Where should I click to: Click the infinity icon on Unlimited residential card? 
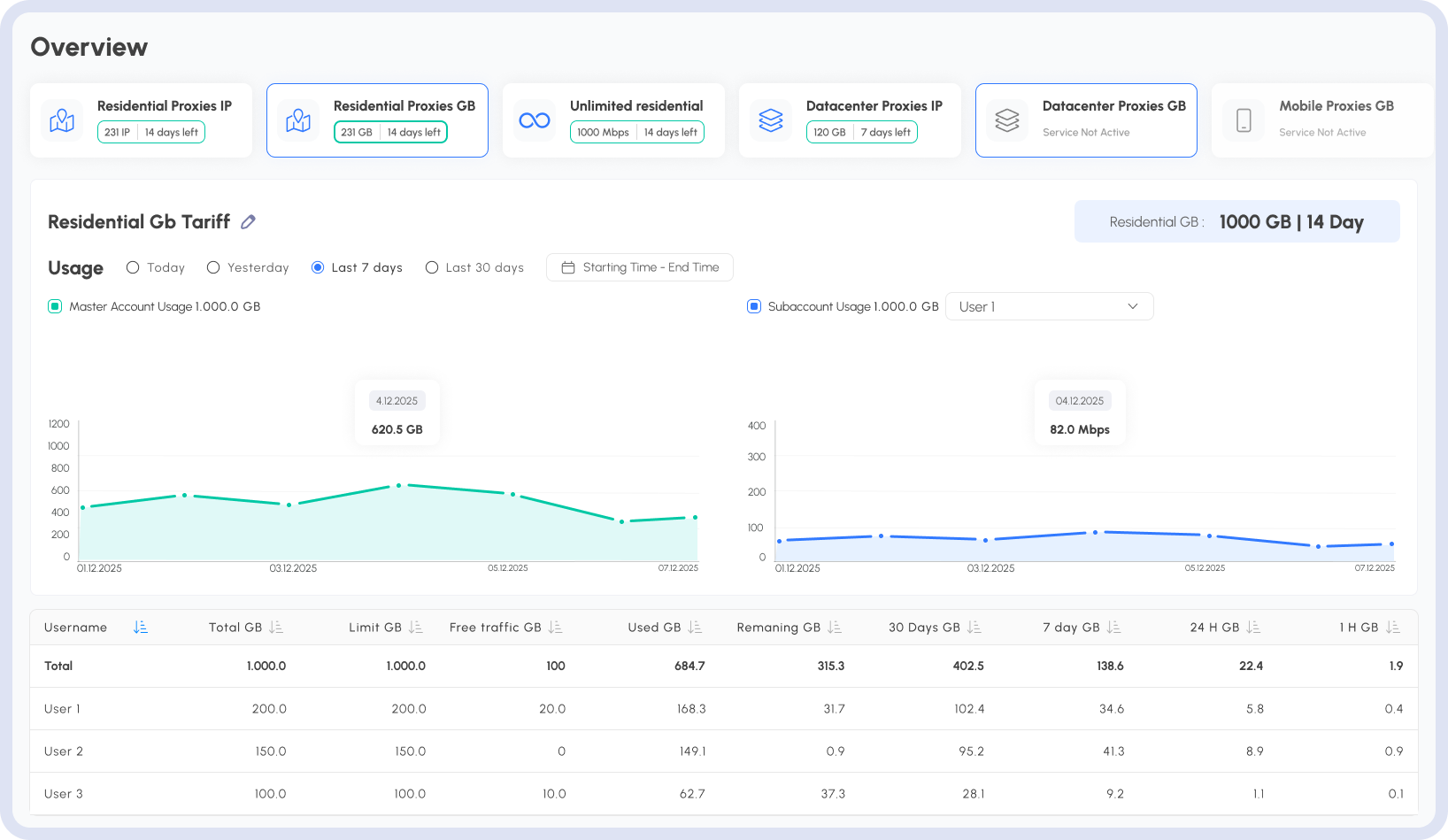pos(535,120)
